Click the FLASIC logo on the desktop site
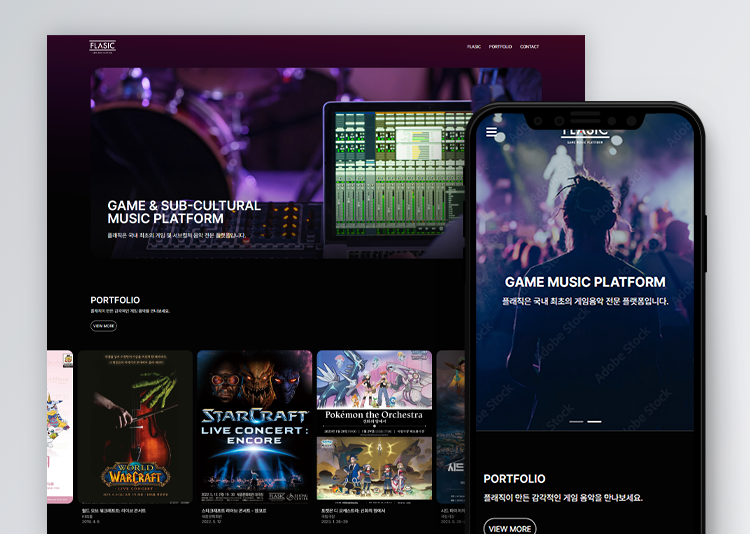This screenshot has height=534, width=750. point(102,46)
